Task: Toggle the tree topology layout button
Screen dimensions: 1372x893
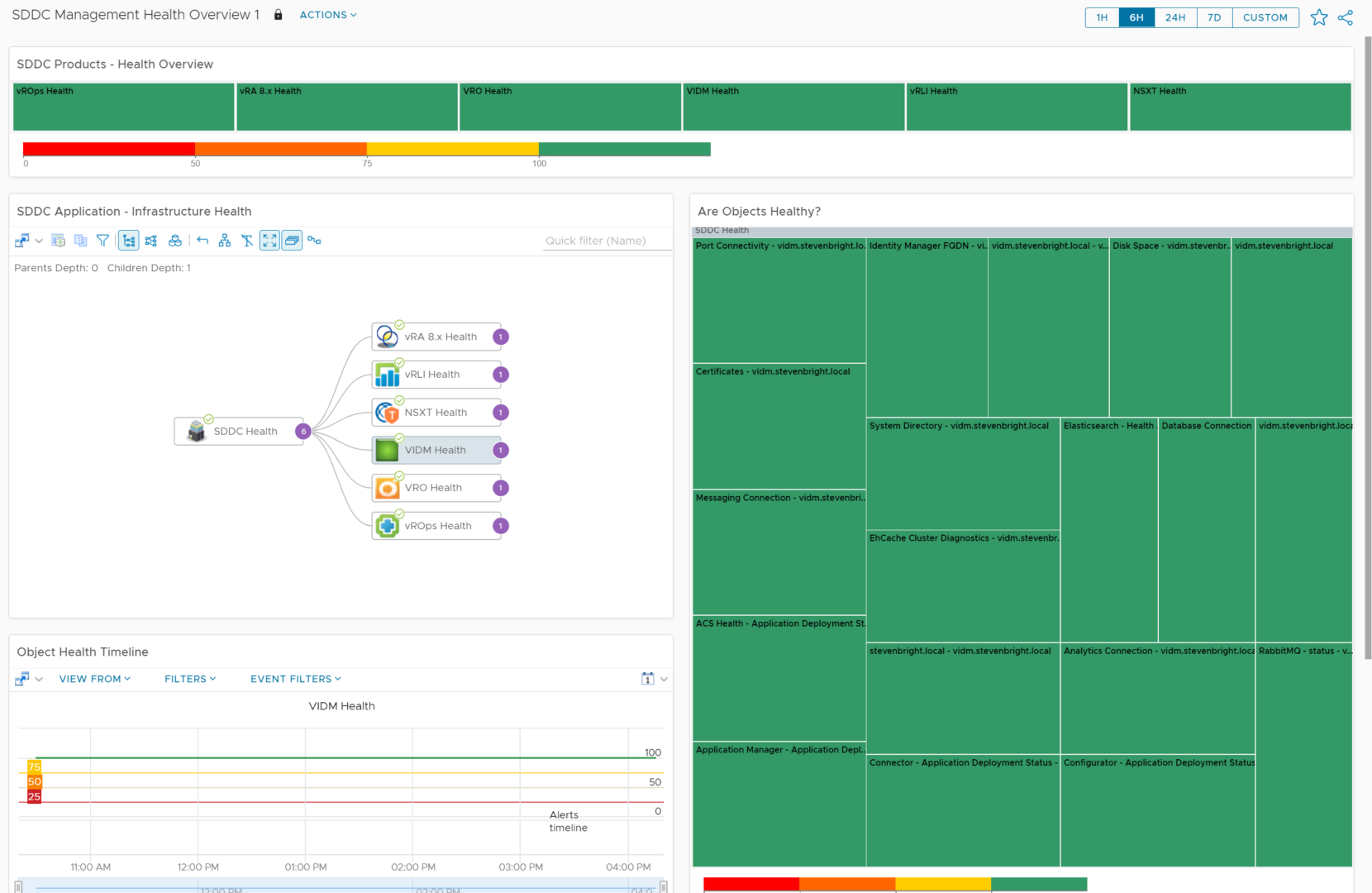Action: (129, 241)
